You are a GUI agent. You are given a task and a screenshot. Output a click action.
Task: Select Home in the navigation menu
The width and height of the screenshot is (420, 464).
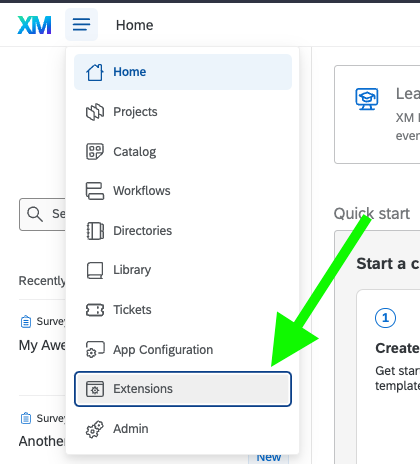tap(183, 72)
